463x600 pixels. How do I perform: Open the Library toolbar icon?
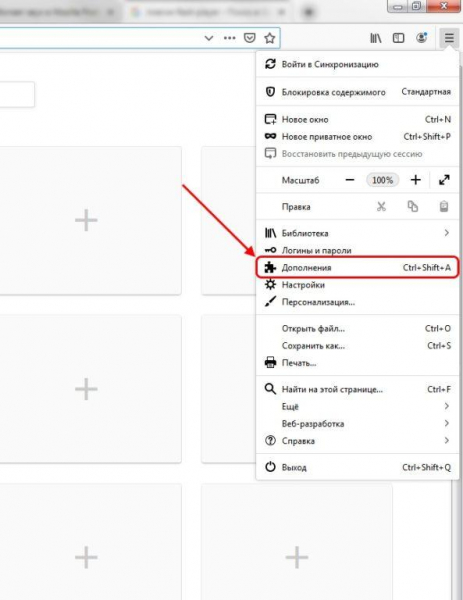[375, 38]
